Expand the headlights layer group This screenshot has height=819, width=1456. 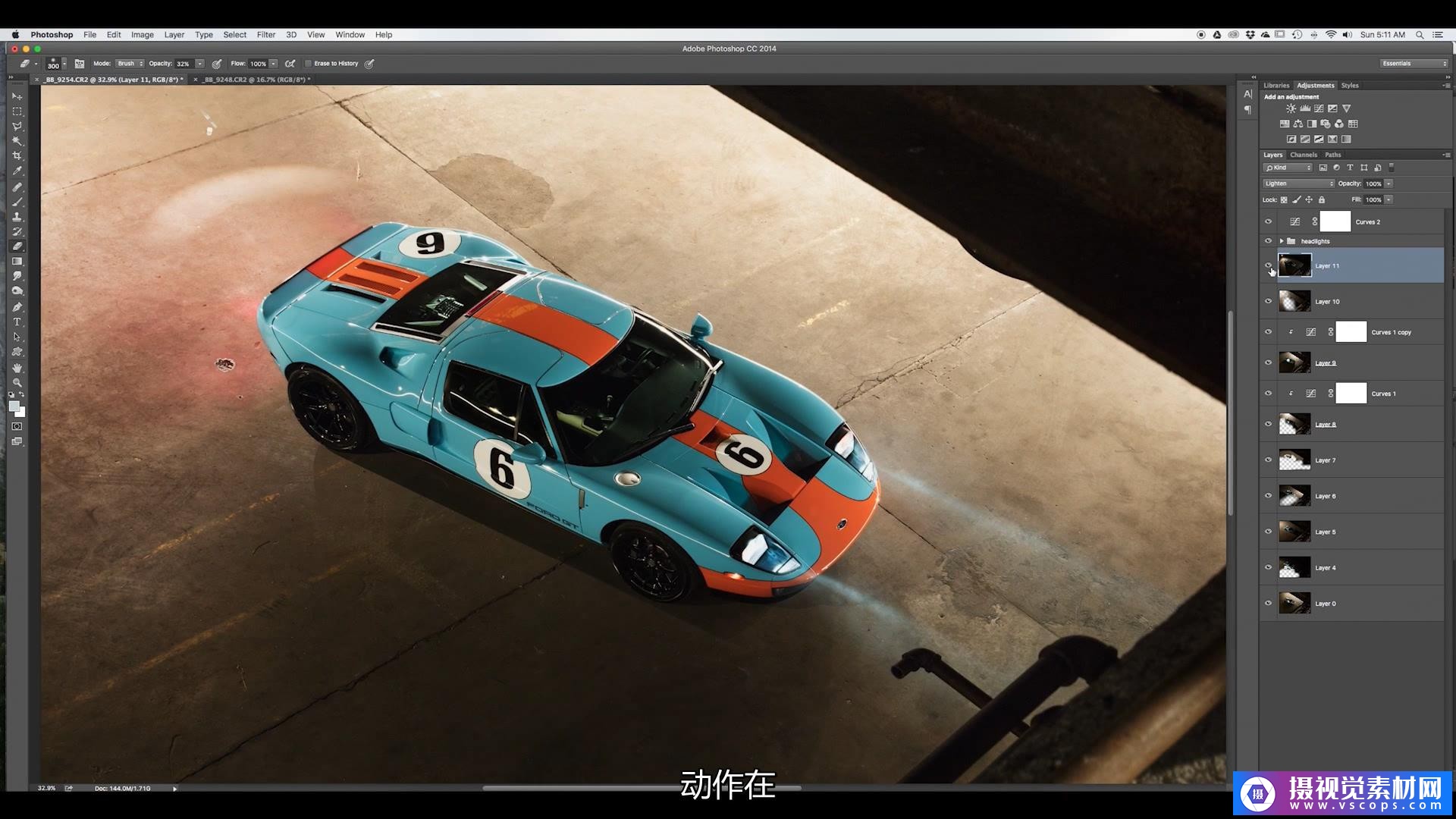tap(1281, 241)
